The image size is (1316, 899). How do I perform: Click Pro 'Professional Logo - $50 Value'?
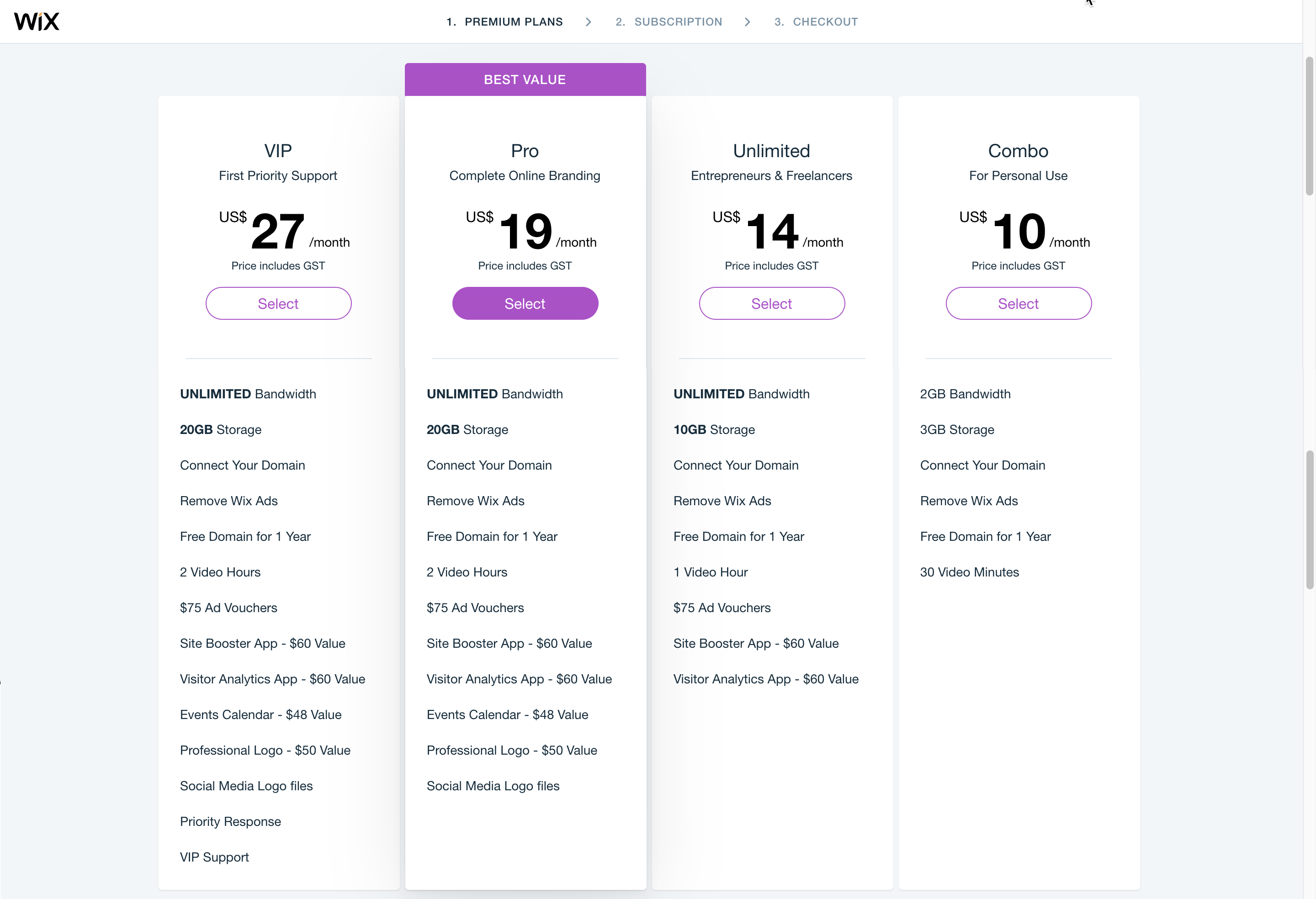tap(512, 750)
